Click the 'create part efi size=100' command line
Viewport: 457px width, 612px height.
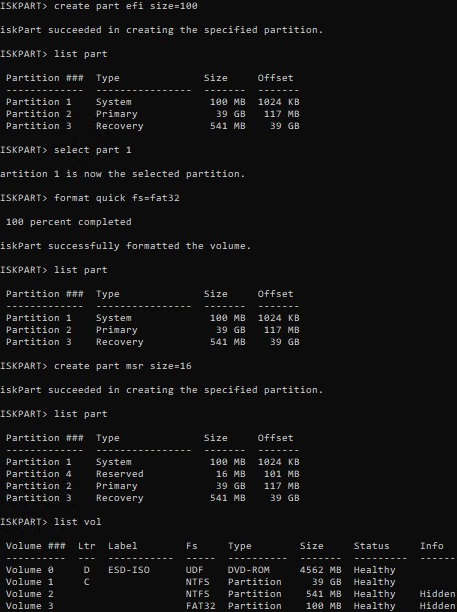click(126, 6)
